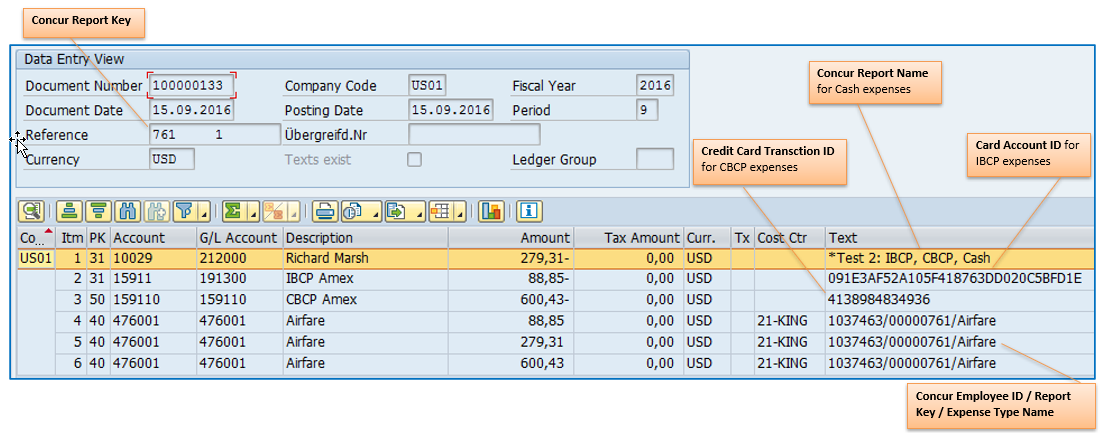Focus the Document Number field
The image size is (1113, 433).
point(191,86)
